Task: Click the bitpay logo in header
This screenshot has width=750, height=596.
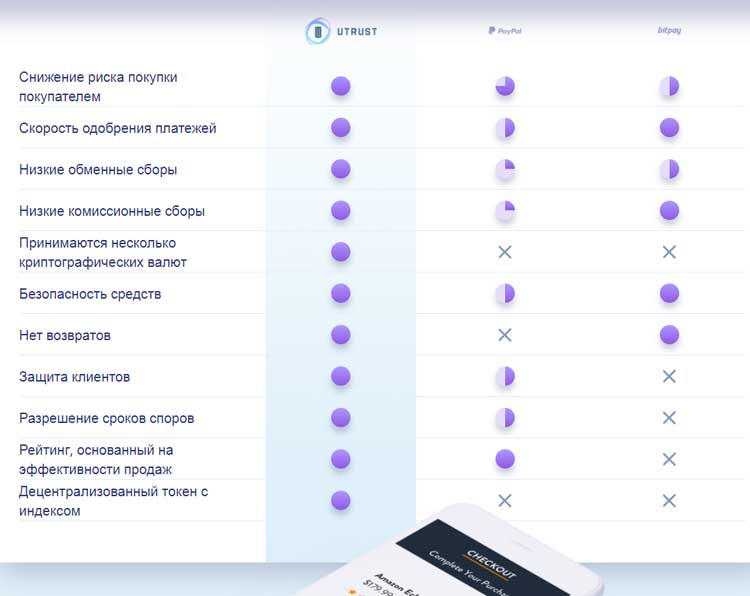Action: tap(669, 30)
